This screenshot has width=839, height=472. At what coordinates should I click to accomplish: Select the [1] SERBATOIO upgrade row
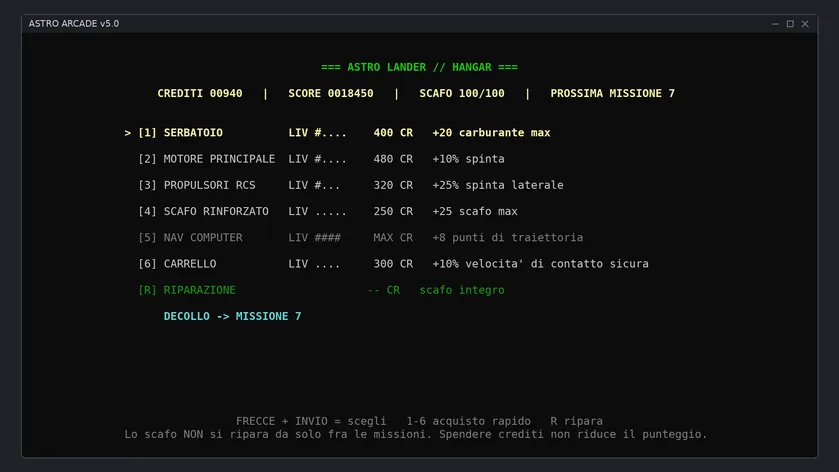pyautogui.click(x=337, y=133)
